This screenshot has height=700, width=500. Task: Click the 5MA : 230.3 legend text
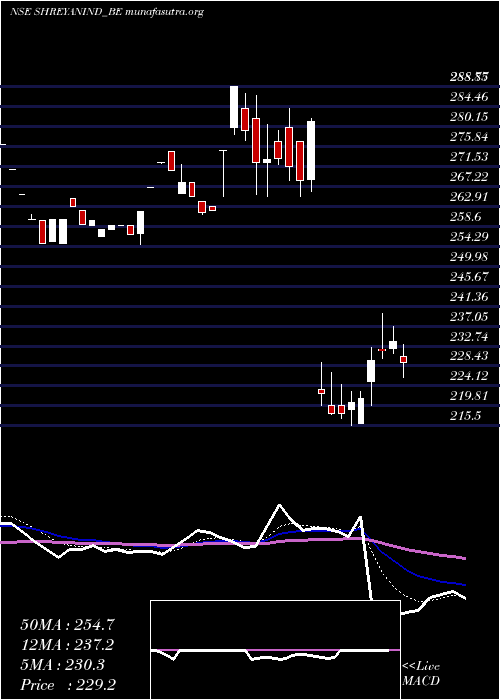[63, 665]
